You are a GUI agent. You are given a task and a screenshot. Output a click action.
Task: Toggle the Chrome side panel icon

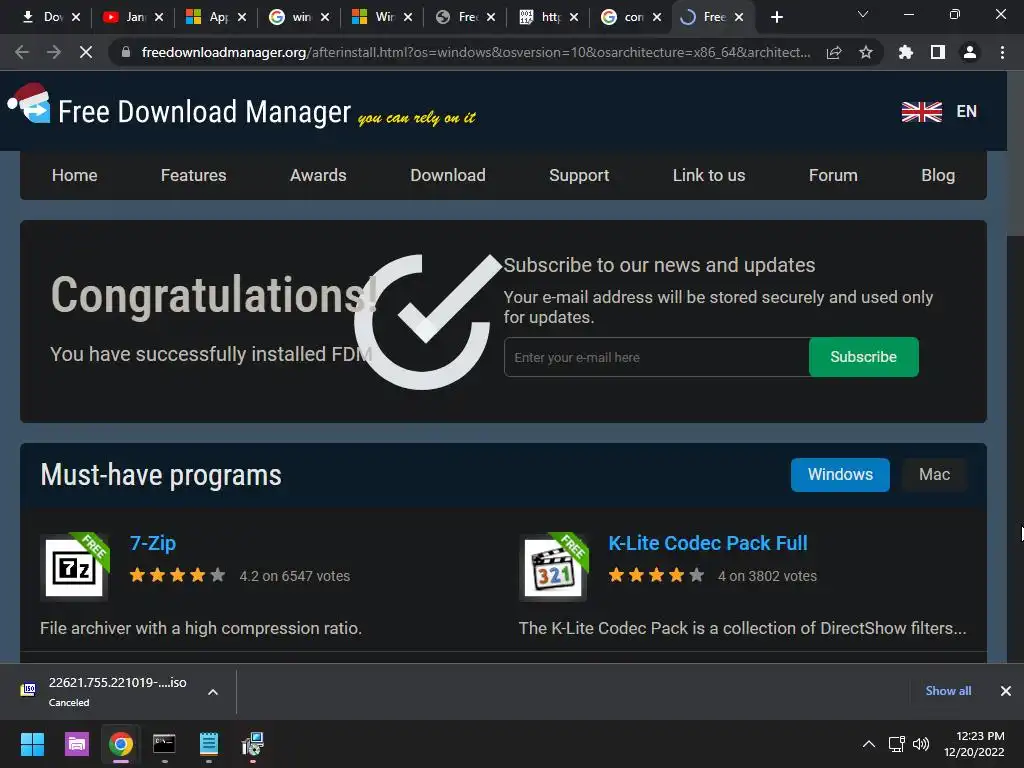tap(938, 52)
